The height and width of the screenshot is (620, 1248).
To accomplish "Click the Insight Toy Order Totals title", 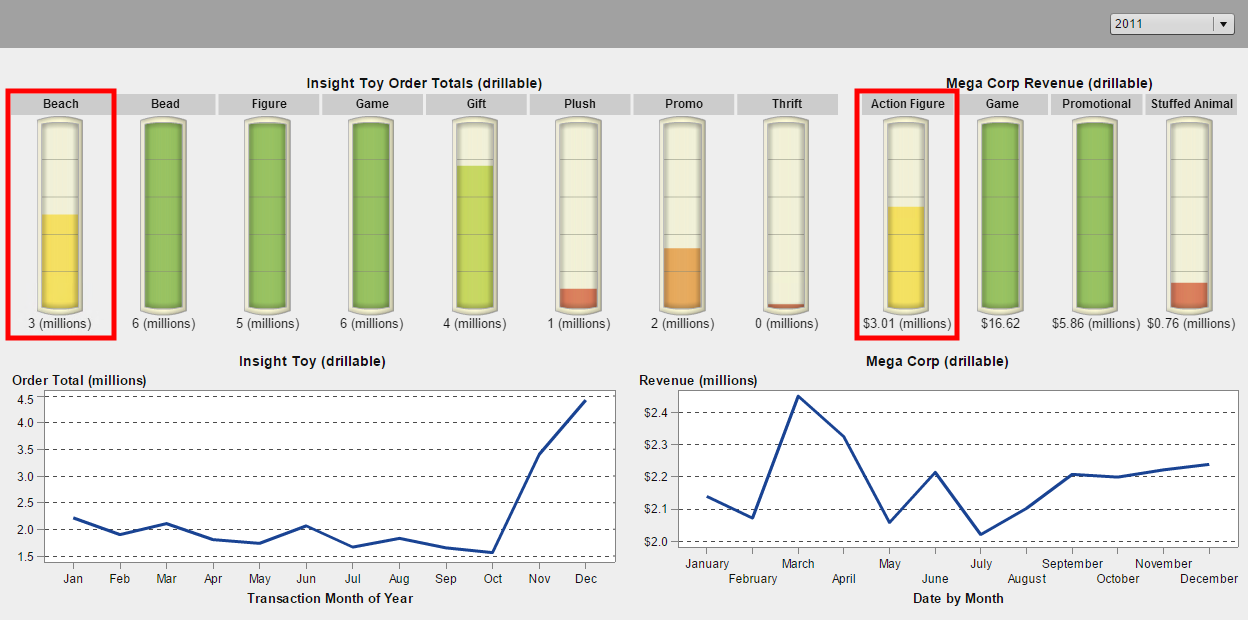I will pos(424,83).
